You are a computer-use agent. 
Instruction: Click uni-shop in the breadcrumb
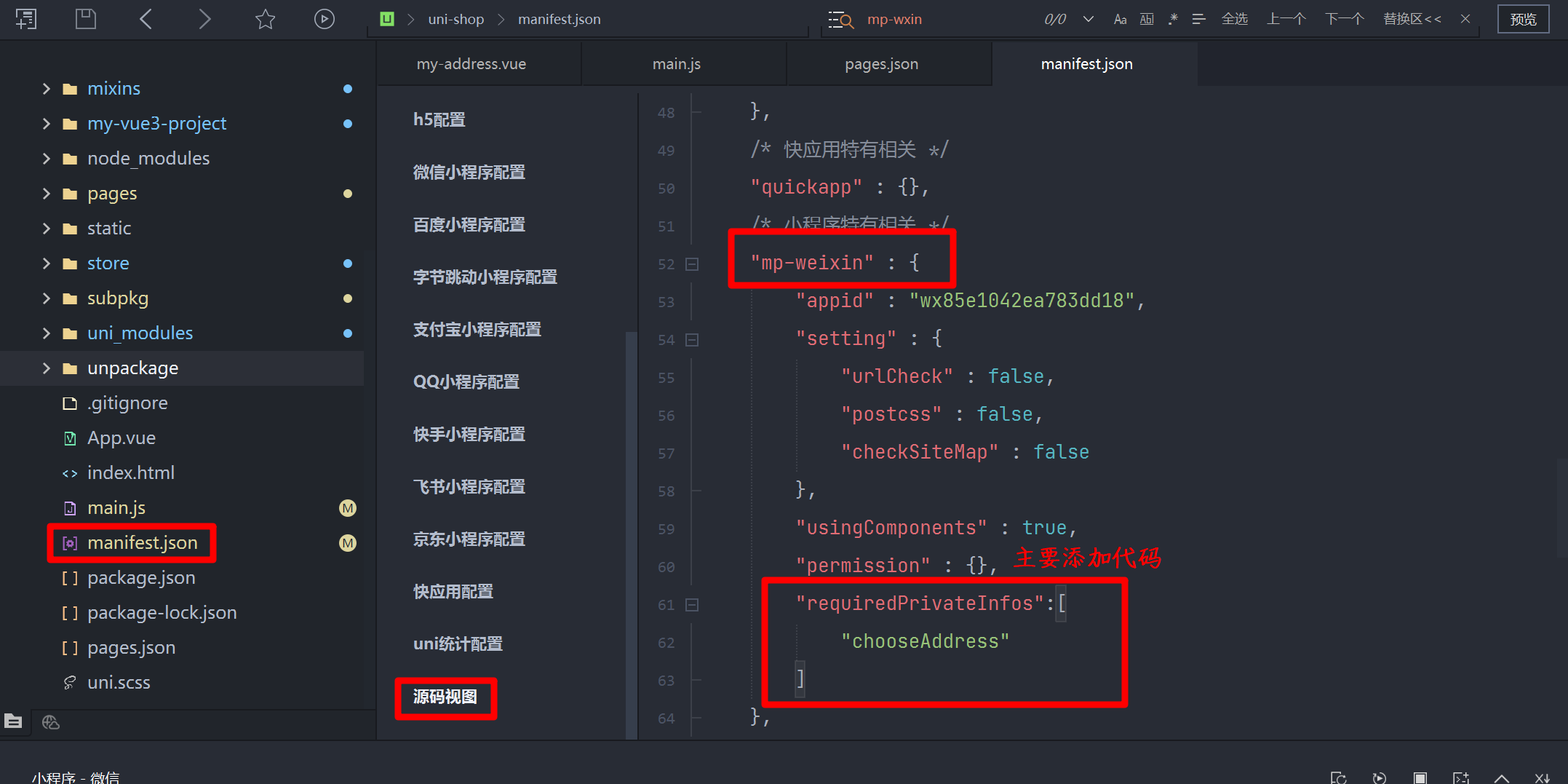point(456,20)
